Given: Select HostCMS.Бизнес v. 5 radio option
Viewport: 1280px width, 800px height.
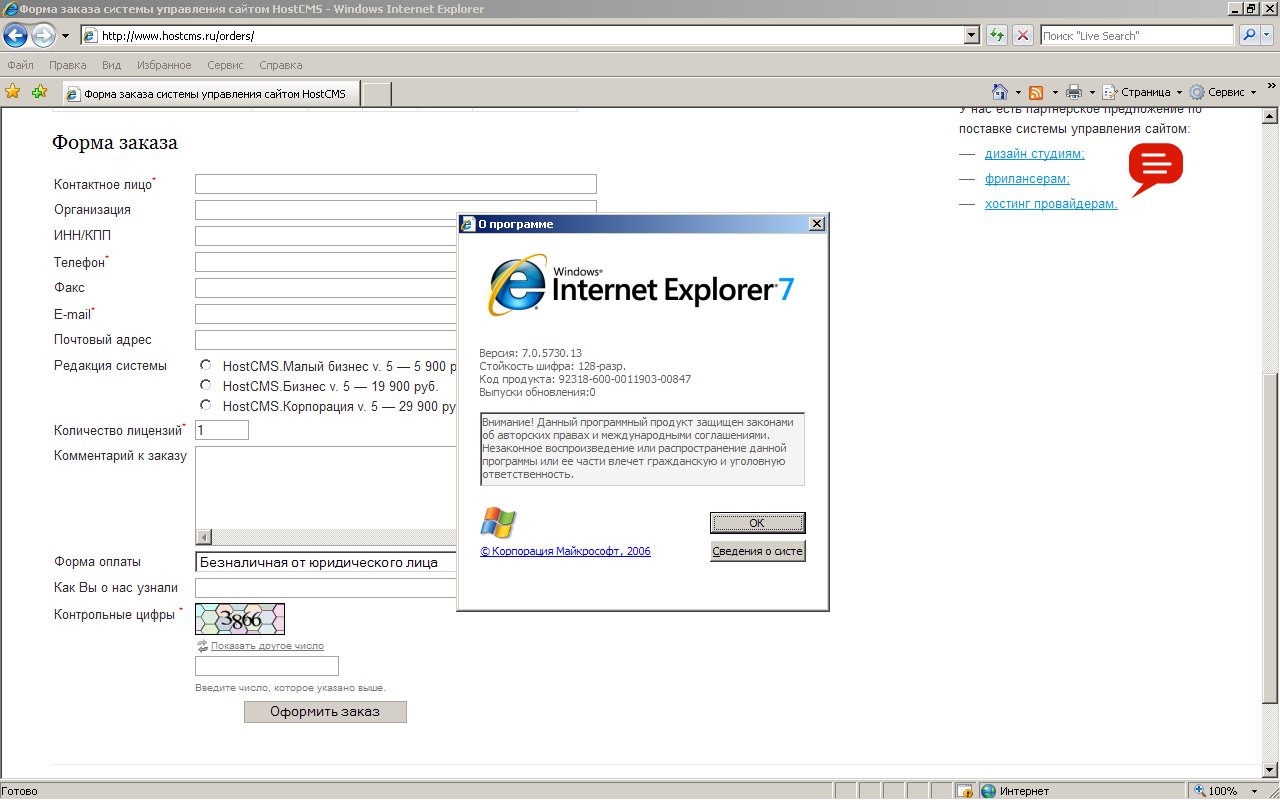Looking at the screenshot, I should tap(206, 385).
